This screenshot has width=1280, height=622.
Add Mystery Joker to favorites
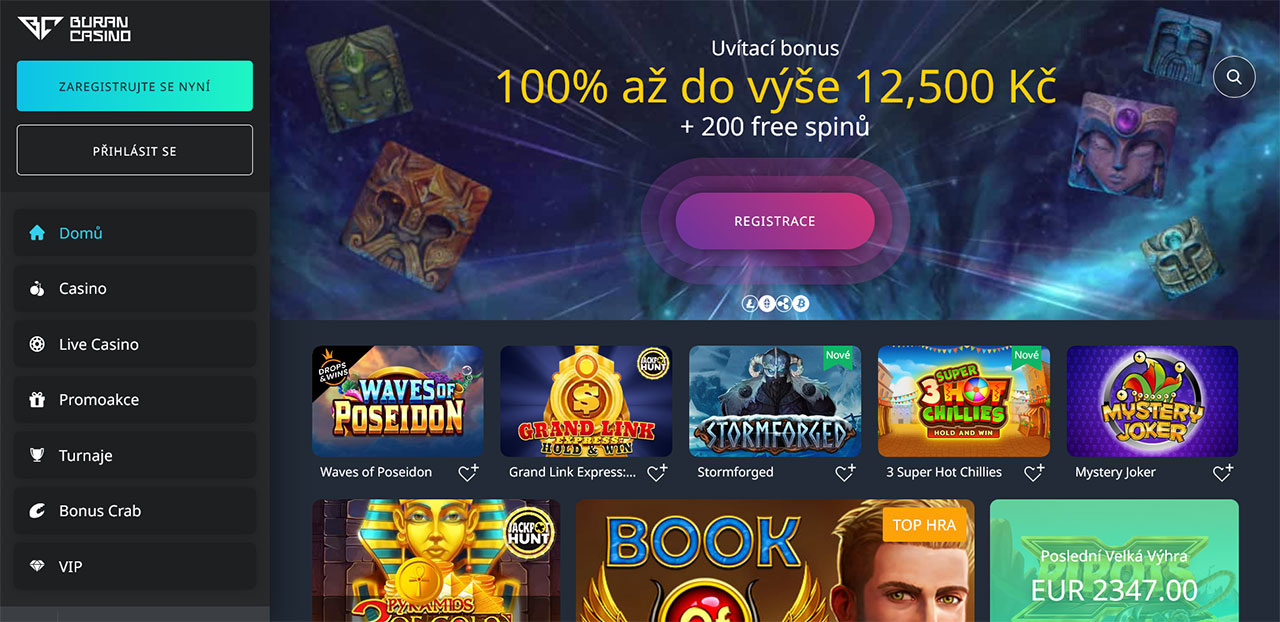(1222, 473)
